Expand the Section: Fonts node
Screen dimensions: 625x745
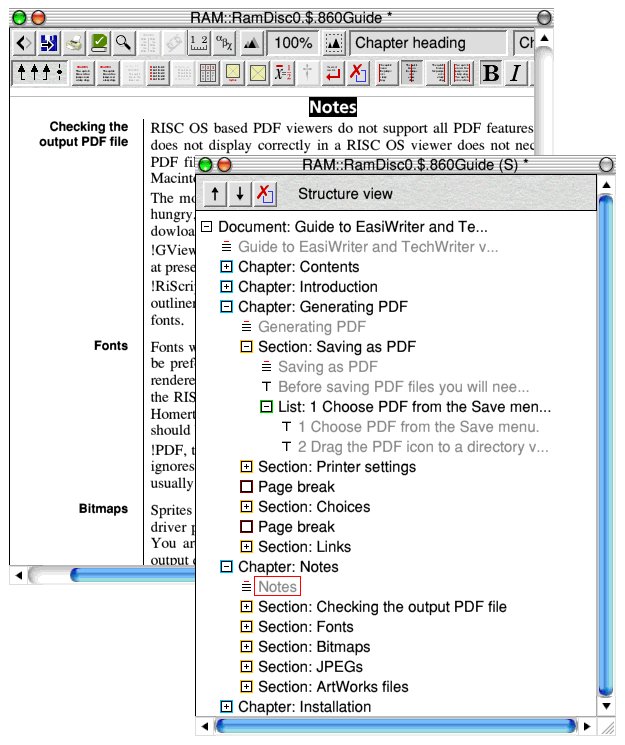pyautogui.click(x=246, y=627)
